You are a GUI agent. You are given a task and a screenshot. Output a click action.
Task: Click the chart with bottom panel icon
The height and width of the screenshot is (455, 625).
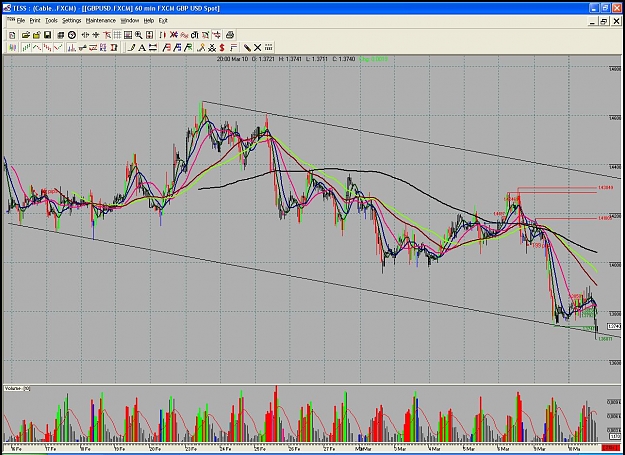coord(128,35)
